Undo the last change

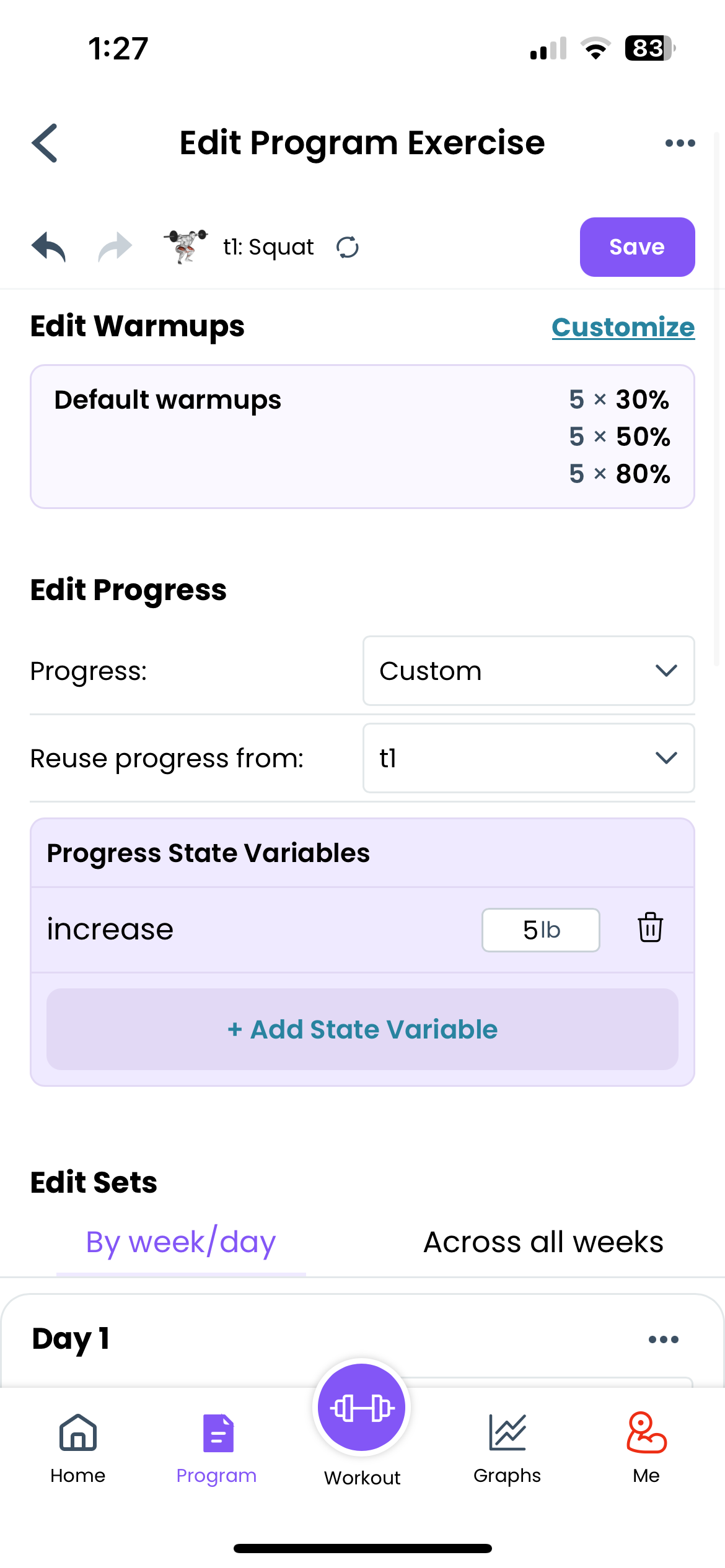tap(48, 246)
